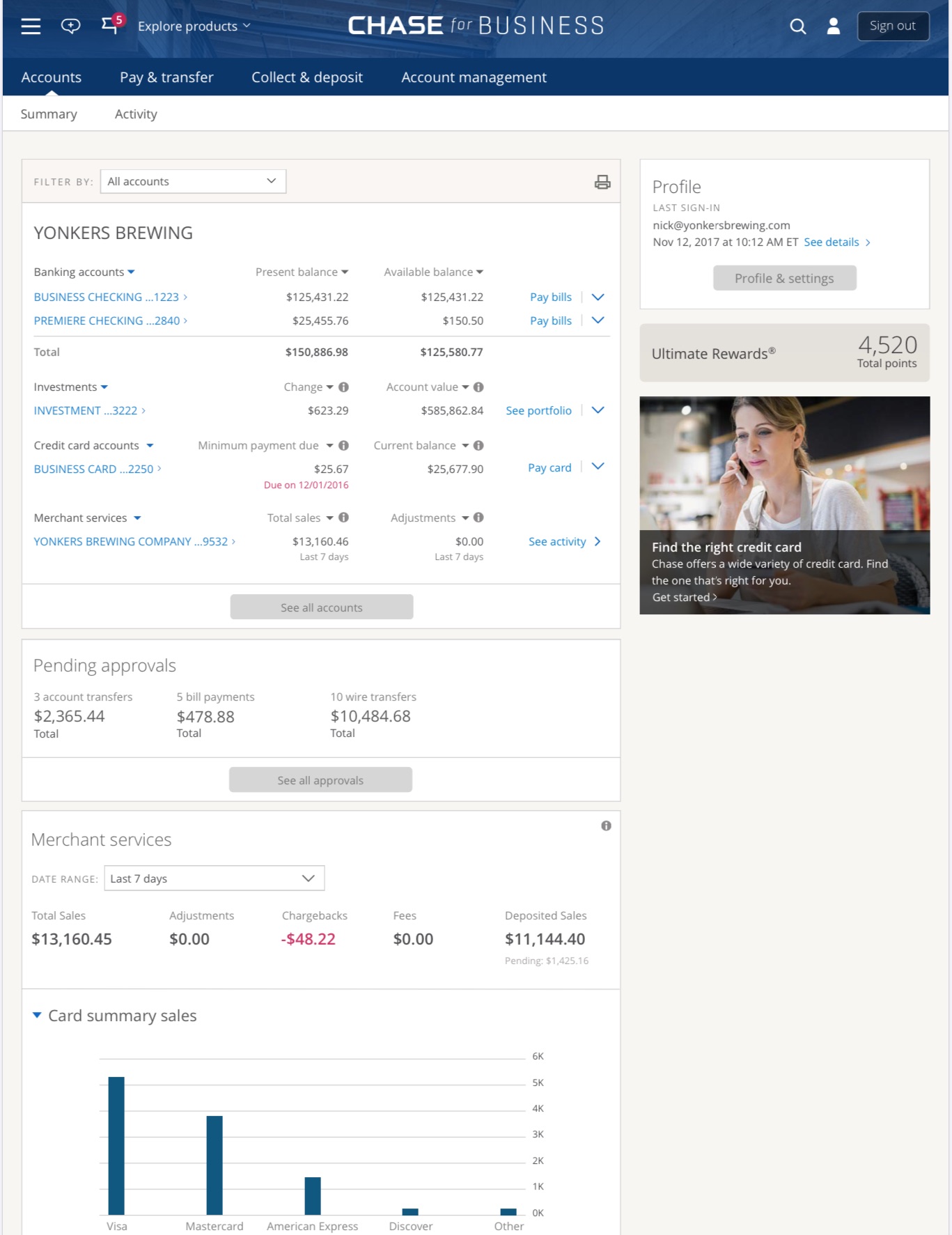The height and width of the screenshot is (1235, 952).
Task: Open the chat support icon
Action: [x=70, y=26]
